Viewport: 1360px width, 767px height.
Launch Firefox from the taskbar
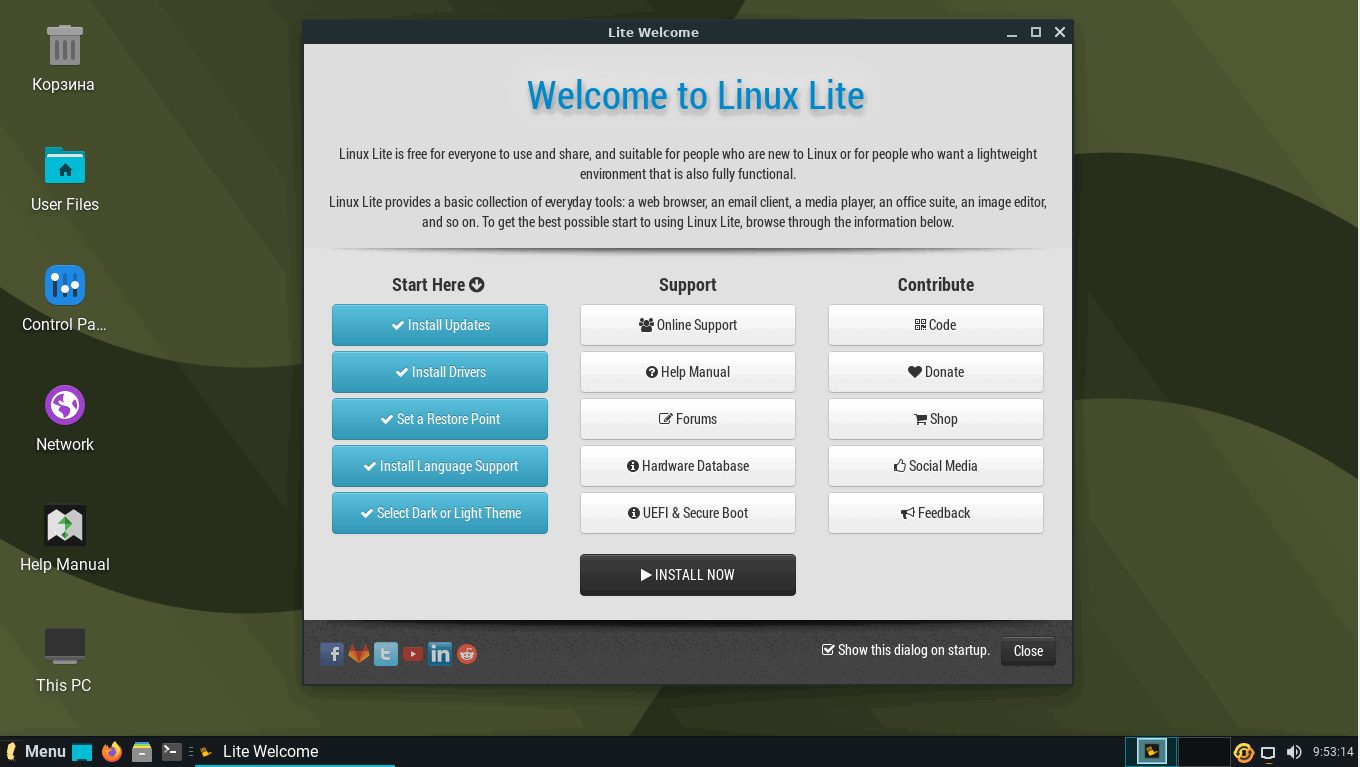click(112, 752)
